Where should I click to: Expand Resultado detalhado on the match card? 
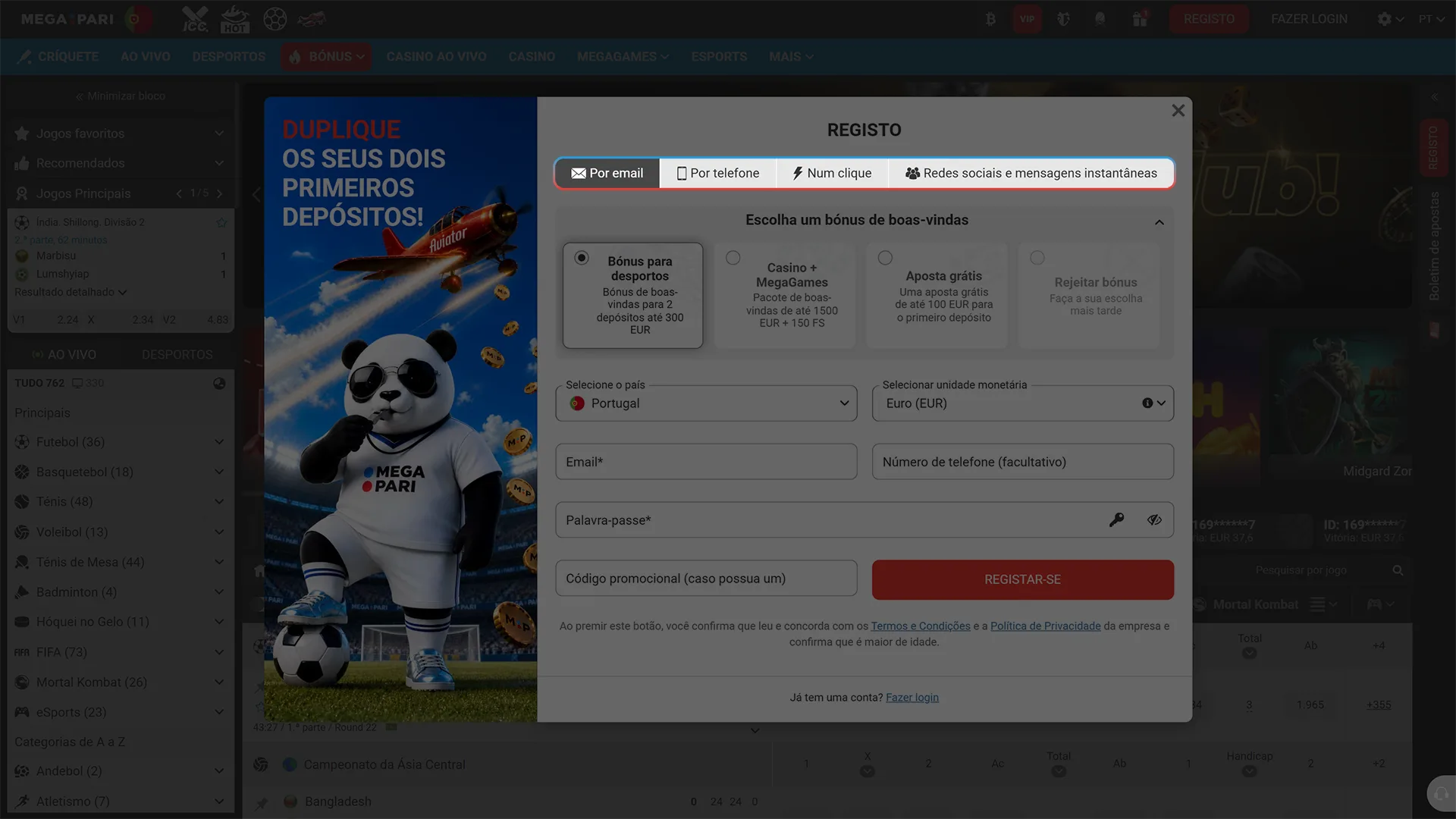pos(71,292)
